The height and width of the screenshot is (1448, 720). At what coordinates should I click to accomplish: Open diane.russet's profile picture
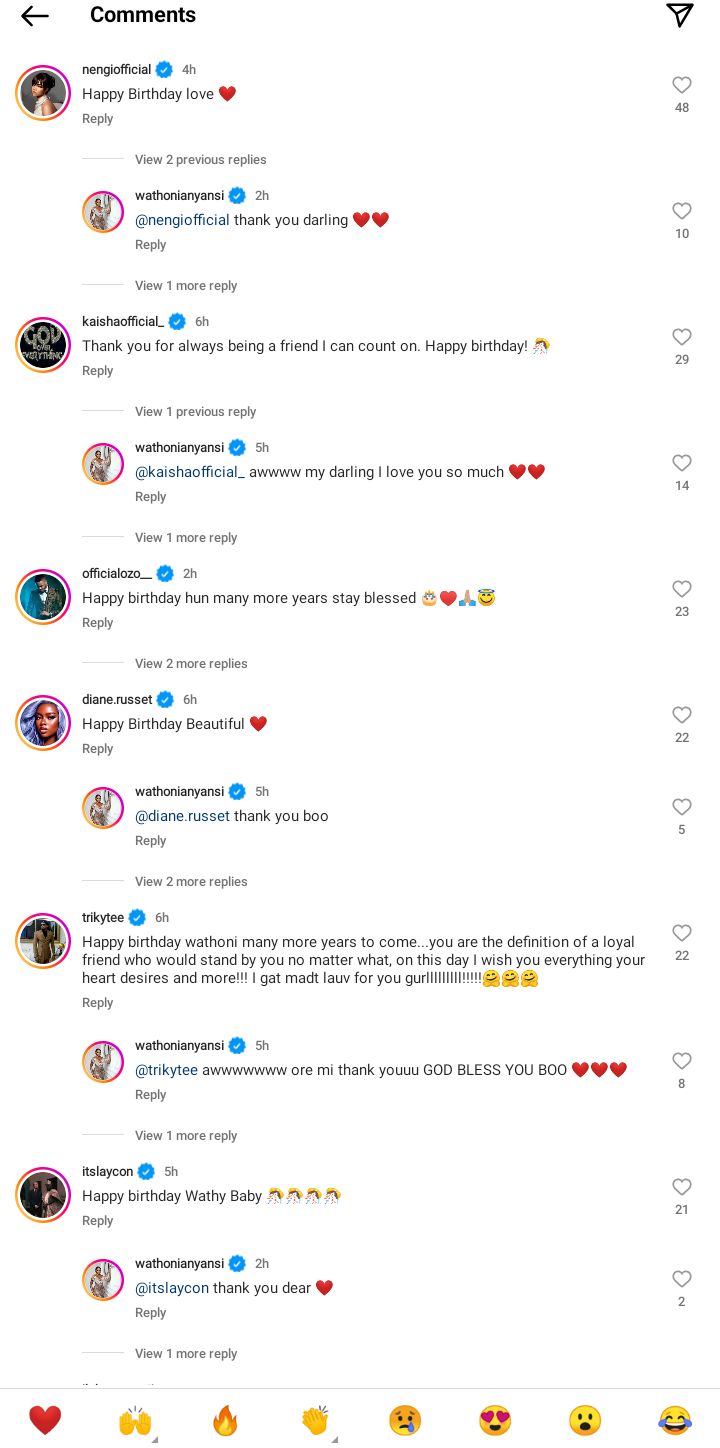[x=43, y=724]
